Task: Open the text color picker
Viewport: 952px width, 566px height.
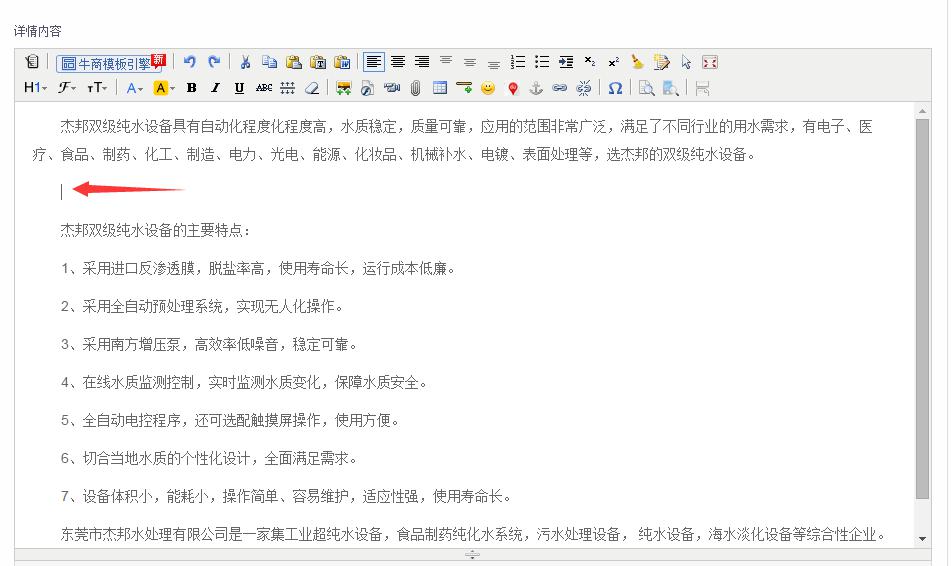Action: pyautogui.click(x=134, y=88)
